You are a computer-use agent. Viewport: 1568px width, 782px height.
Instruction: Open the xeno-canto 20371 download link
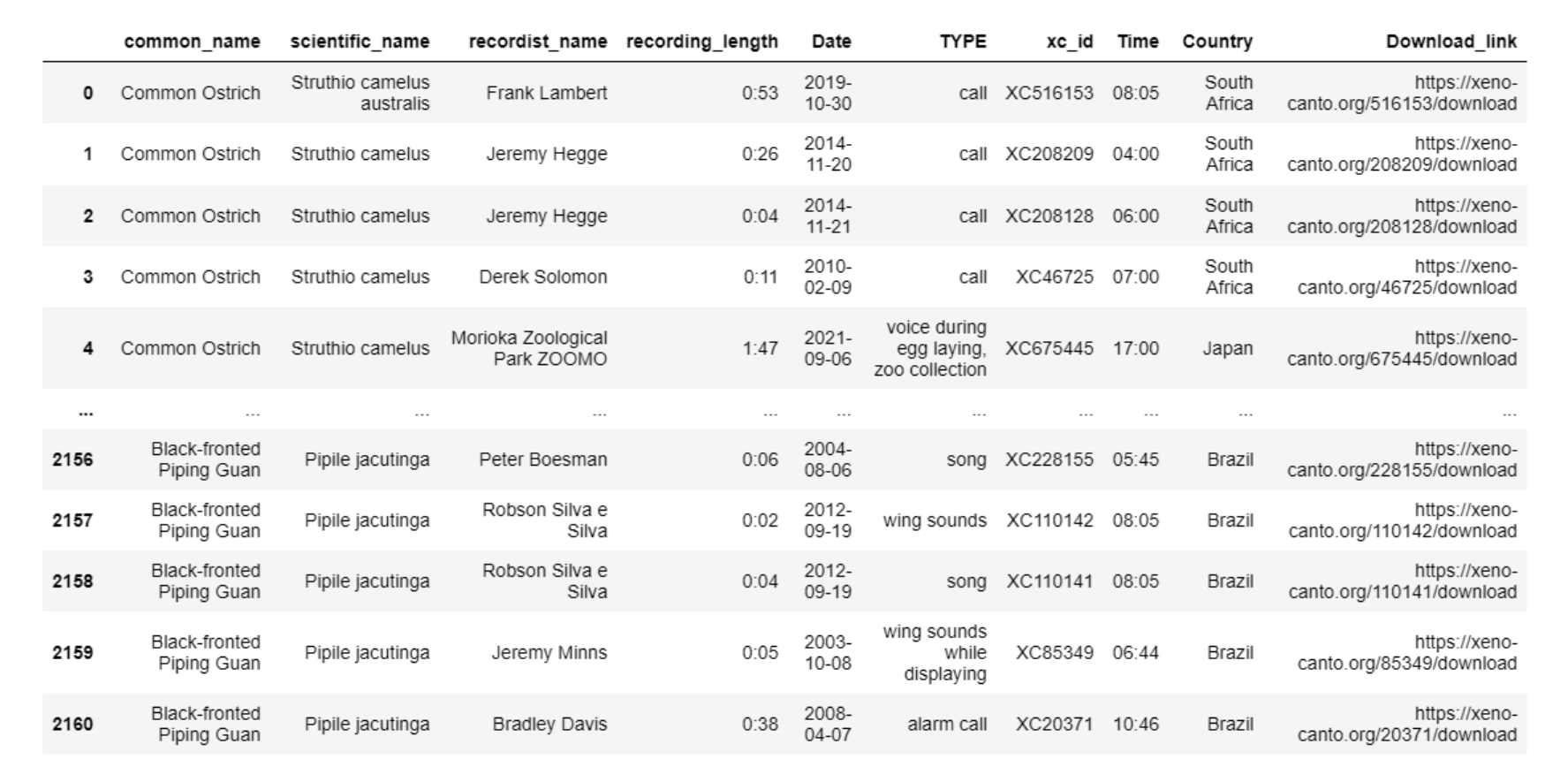(1407, 724)
